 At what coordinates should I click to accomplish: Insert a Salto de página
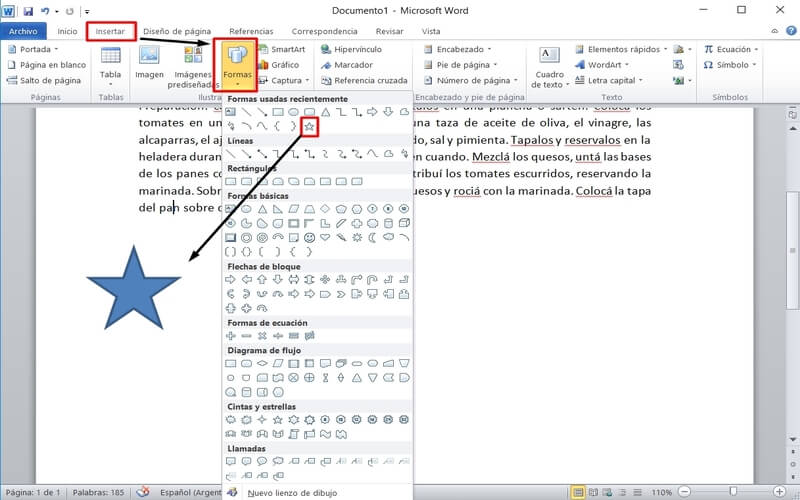point(44,80)
